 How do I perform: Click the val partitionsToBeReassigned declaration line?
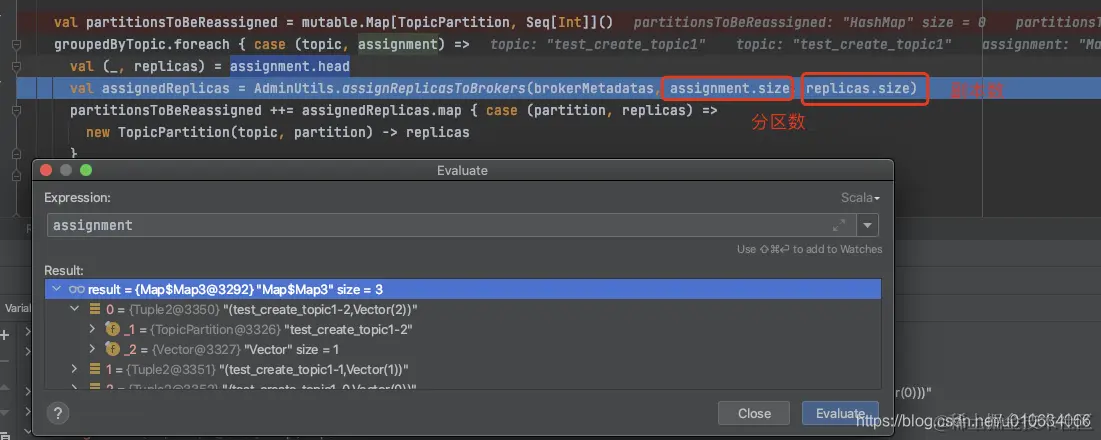point(334,22)
